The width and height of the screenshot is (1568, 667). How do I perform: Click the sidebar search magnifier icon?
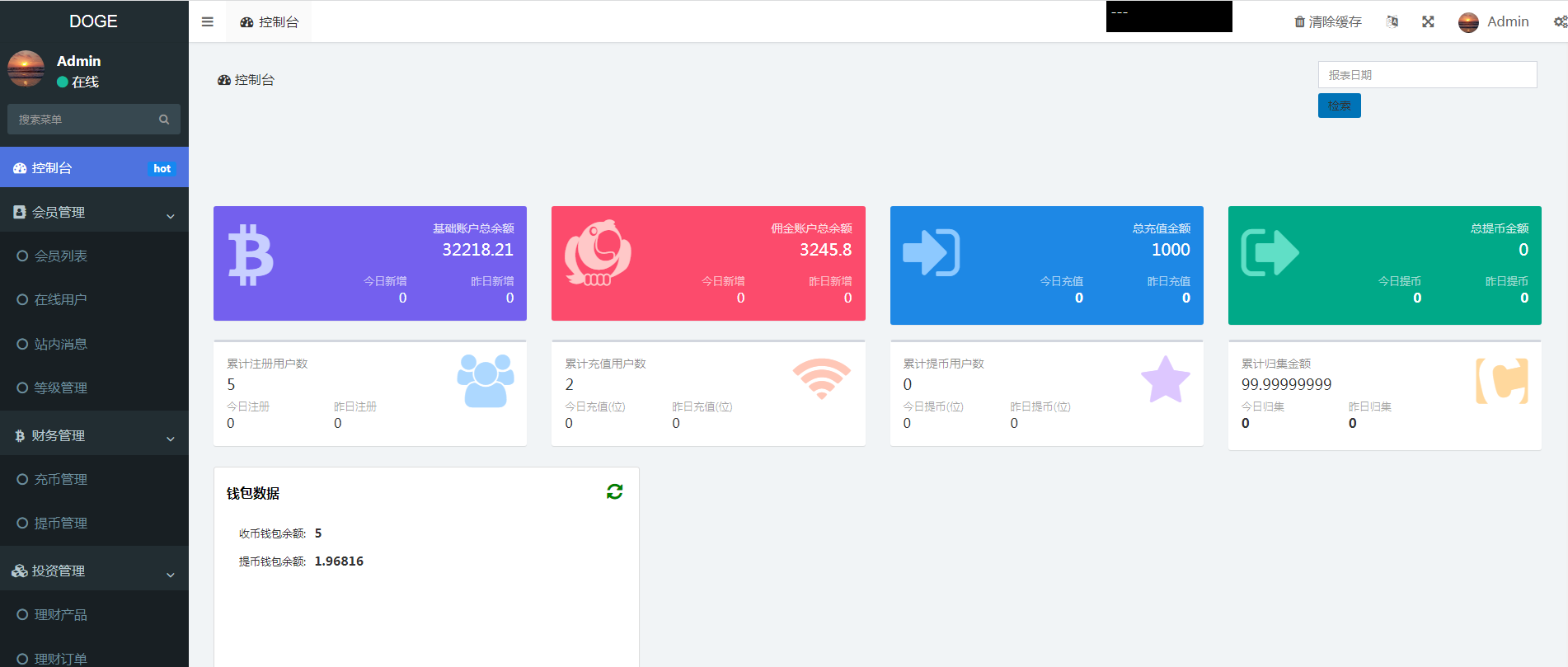tap(164, 120)
